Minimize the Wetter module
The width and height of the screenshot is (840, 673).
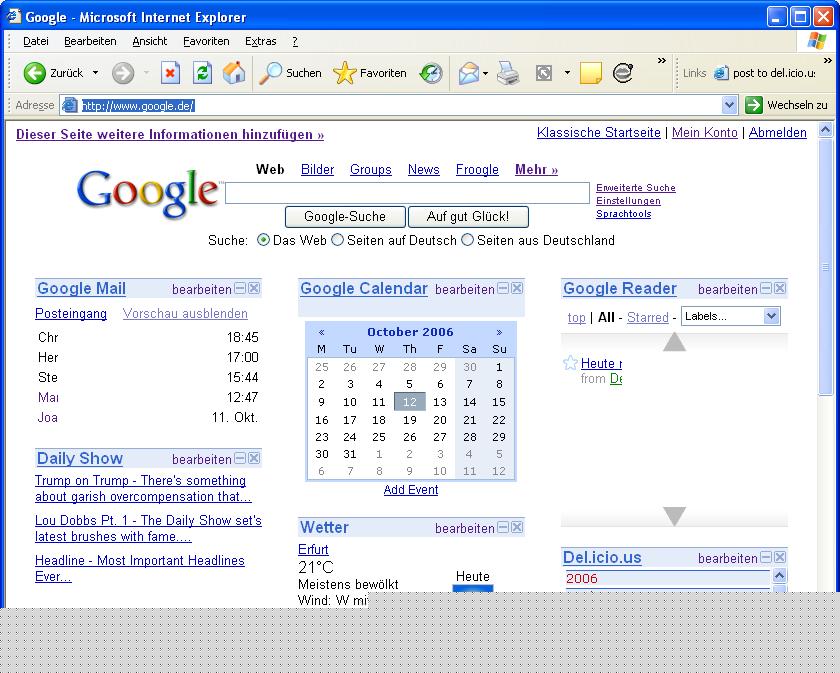(x=503, y=527)
